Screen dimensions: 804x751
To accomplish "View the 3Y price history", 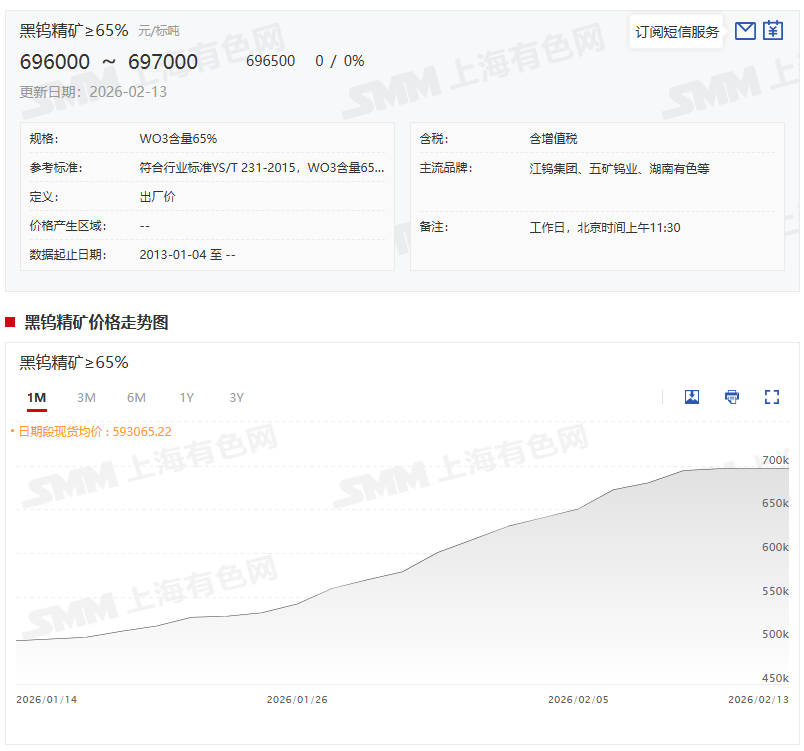I will click(237, 398).
